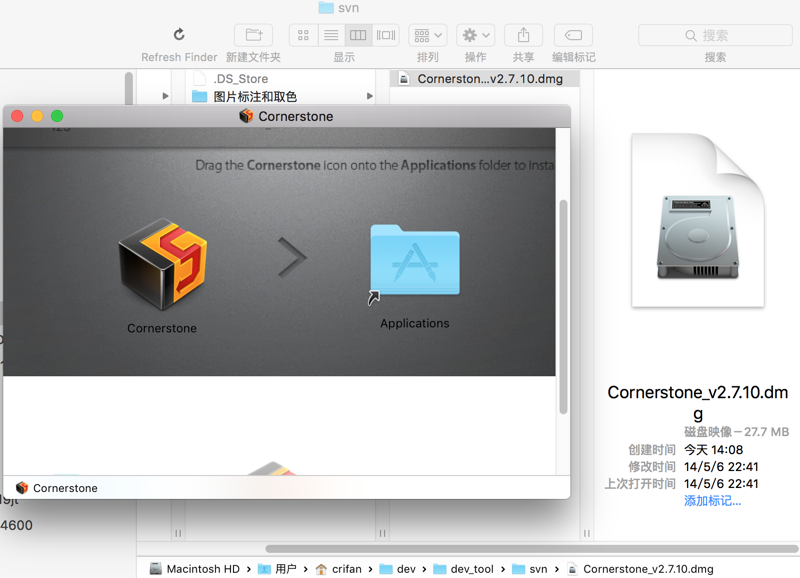Click the svn folder icon in Finder title
Viewport: 800px width, 578px height.
coord(326,7)
